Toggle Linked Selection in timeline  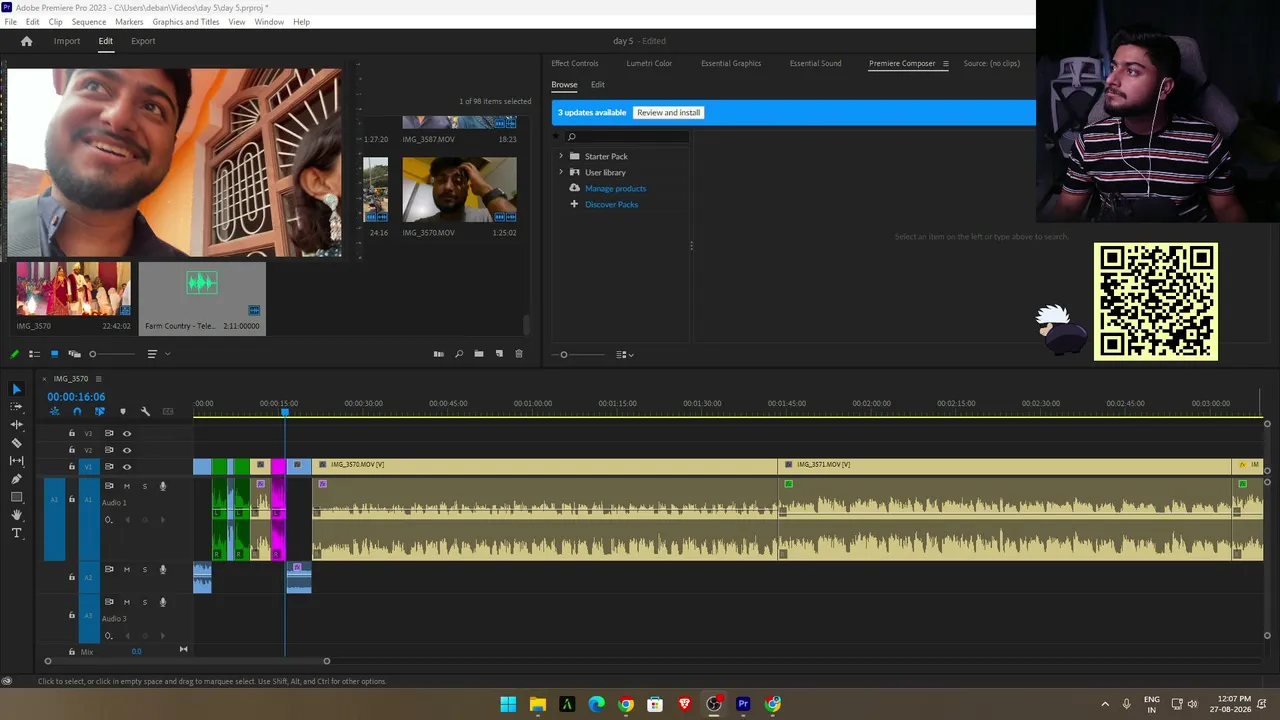point(100,411)
